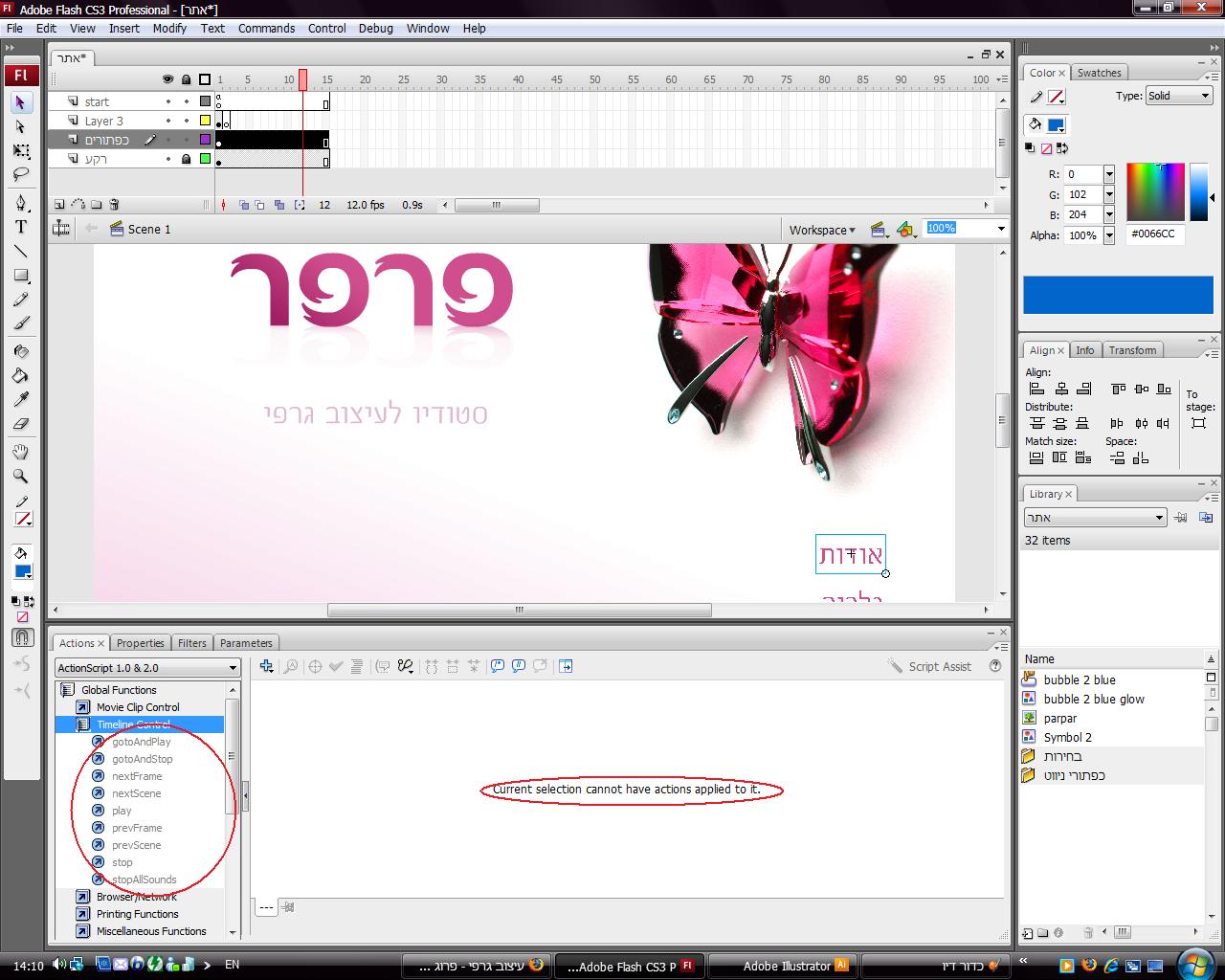1225x980 pixels.
Task: Toggle lock on the רקע layer
Action: (186, 159)
